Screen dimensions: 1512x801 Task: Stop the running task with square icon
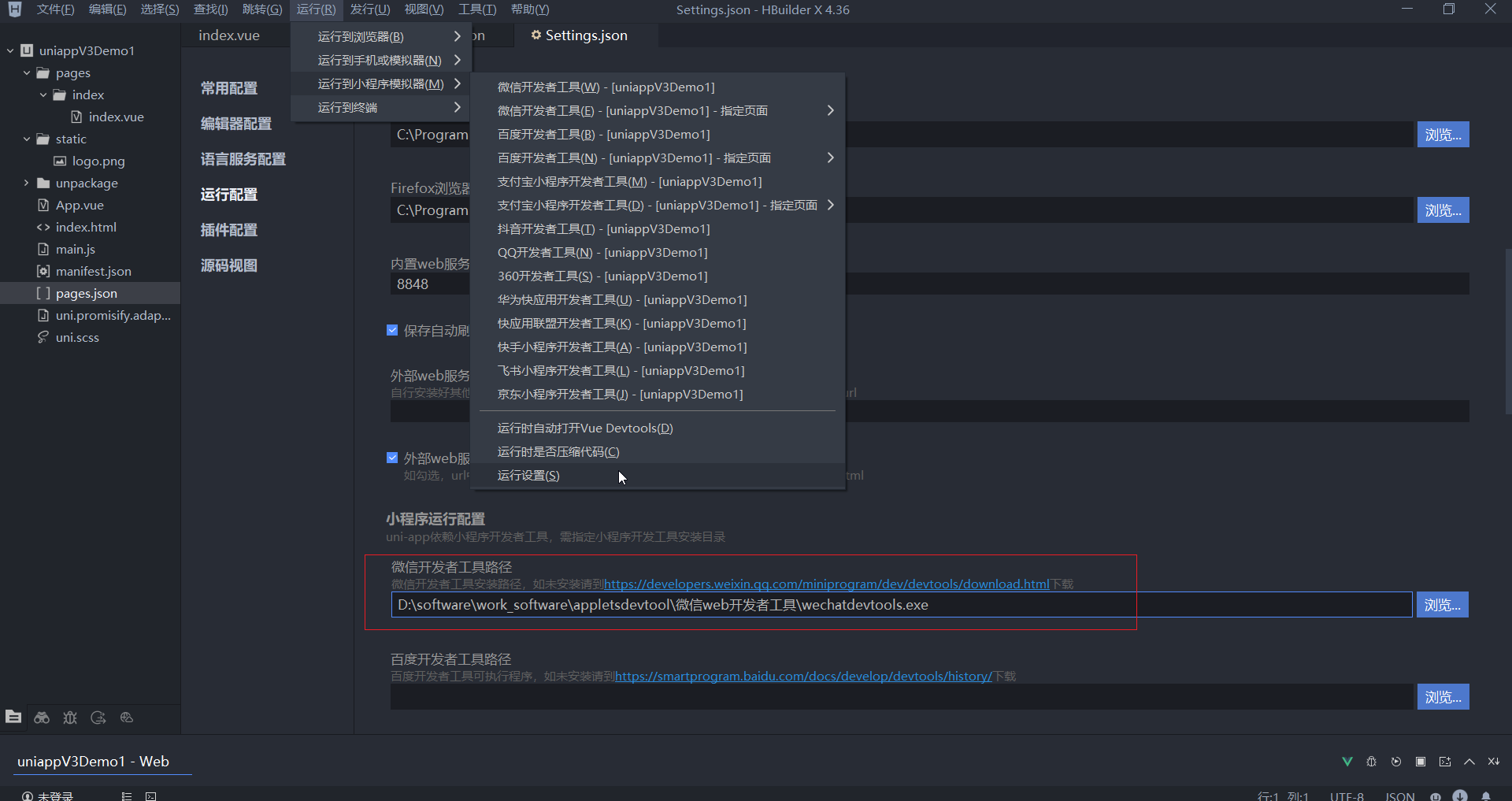(1421, 762)
